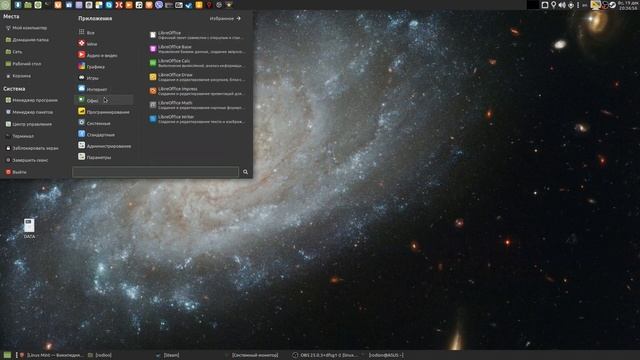
Task: Open Мой компьютер in Places
Action: click(27, 28)
